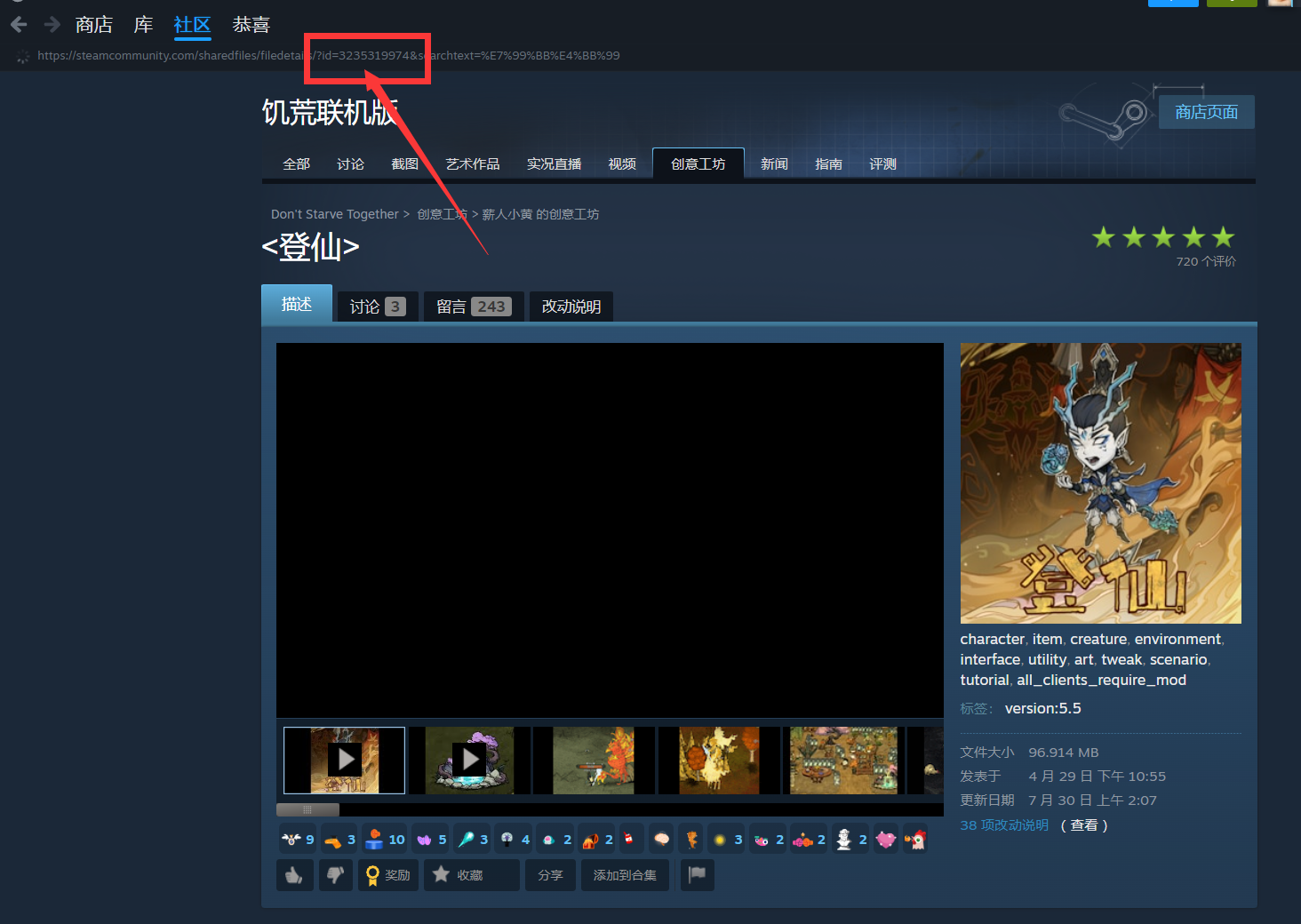Click the treasure chest award icon

coord(597,840)
